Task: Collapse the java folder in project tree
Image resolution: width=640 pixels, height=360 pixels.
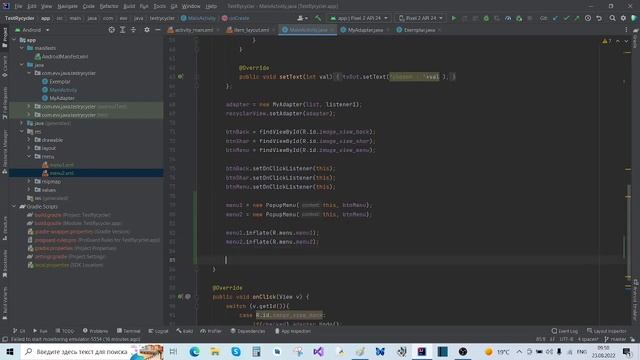Action: coord(22,65)
